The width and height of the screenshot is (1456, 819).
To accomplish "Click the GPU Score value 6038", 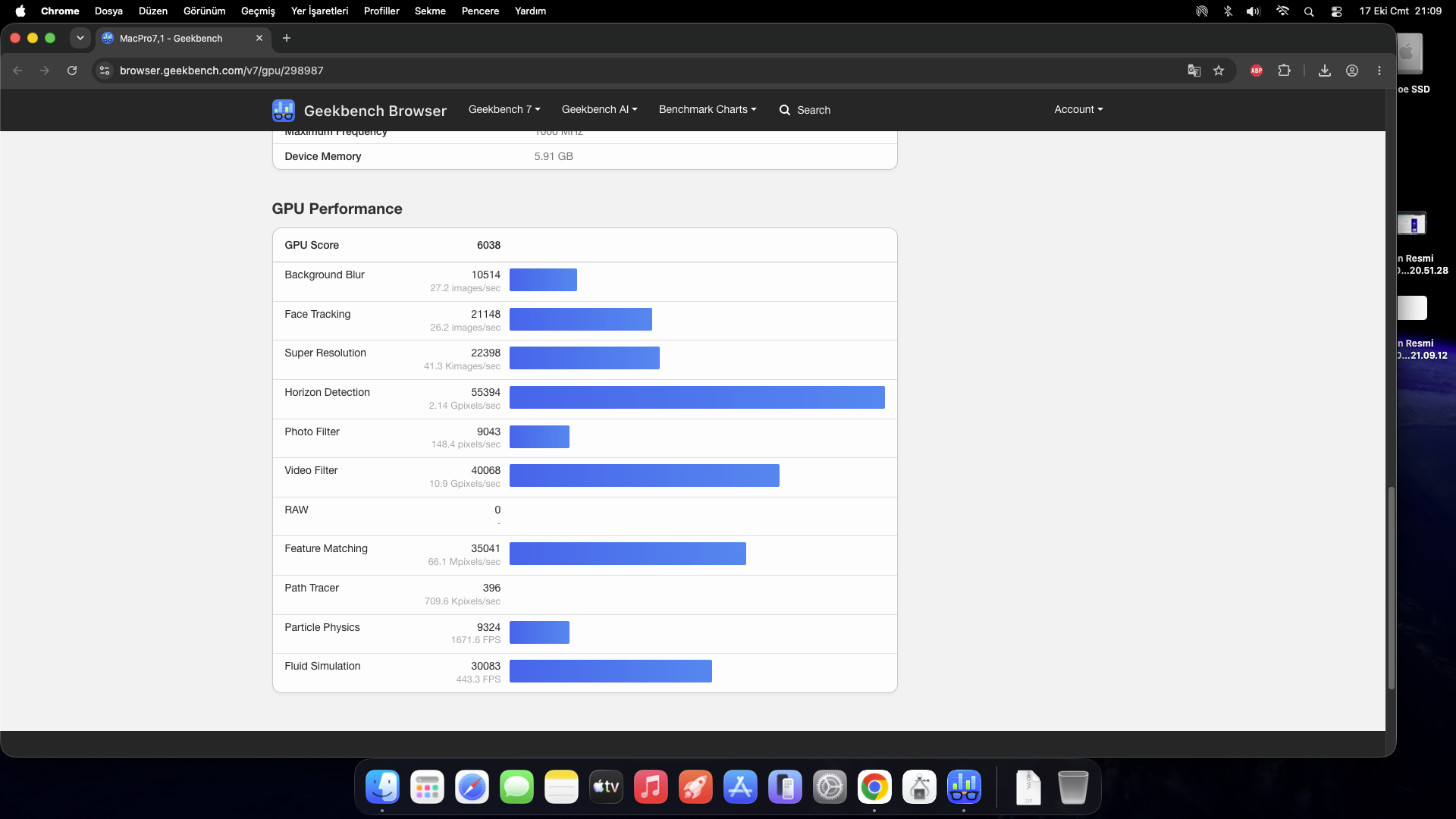I will click(x=488, y=245).
